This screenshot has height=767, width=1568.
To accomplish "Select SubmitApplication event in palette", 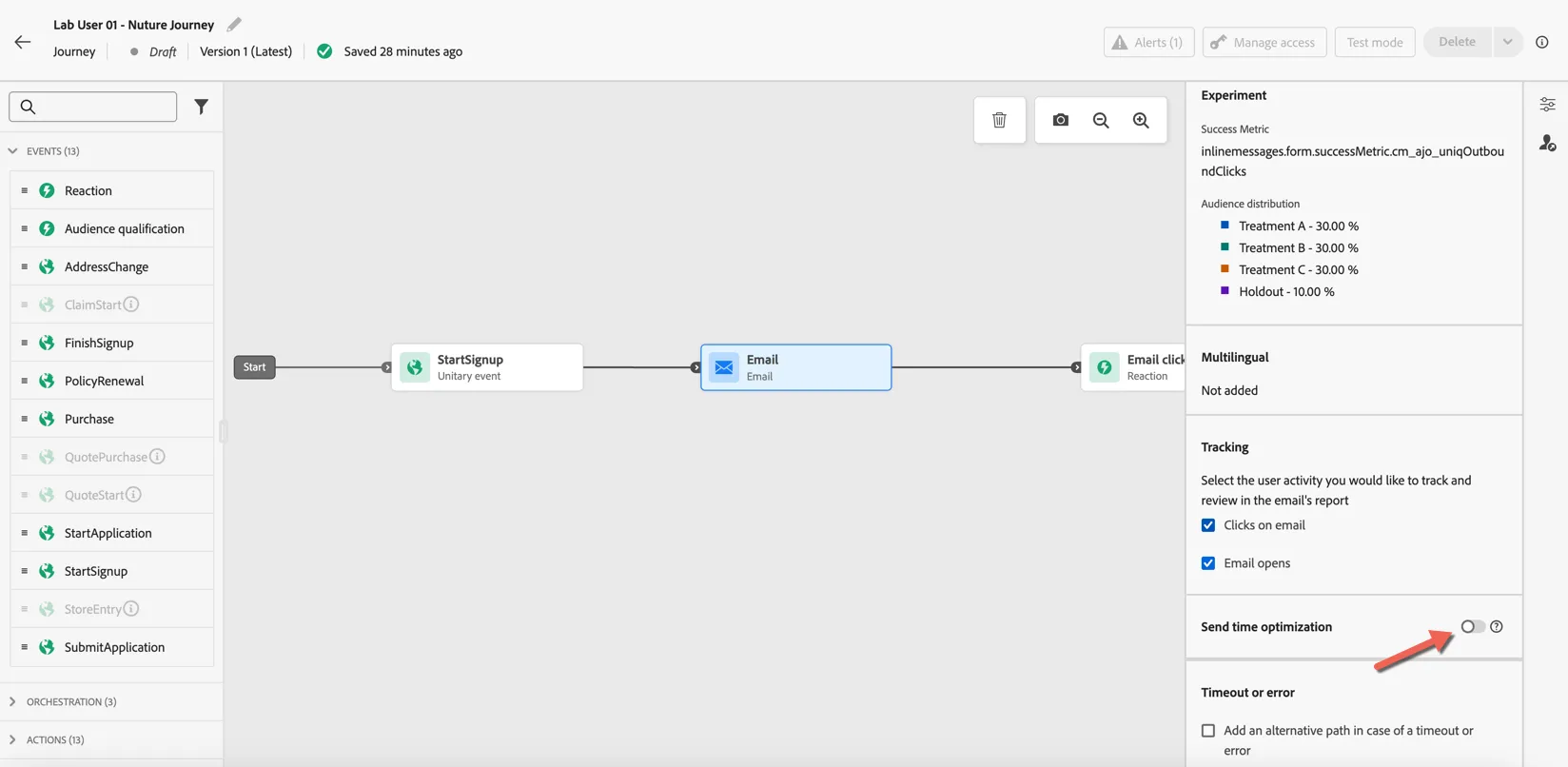I will coord(112,647).
